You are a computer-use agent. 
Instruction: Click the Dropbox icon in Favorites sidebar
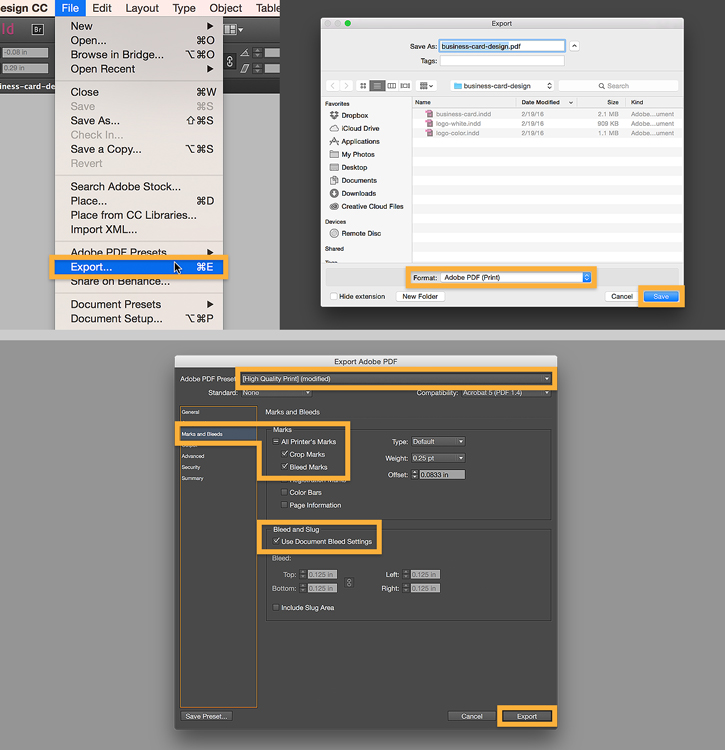coord(334,115)
